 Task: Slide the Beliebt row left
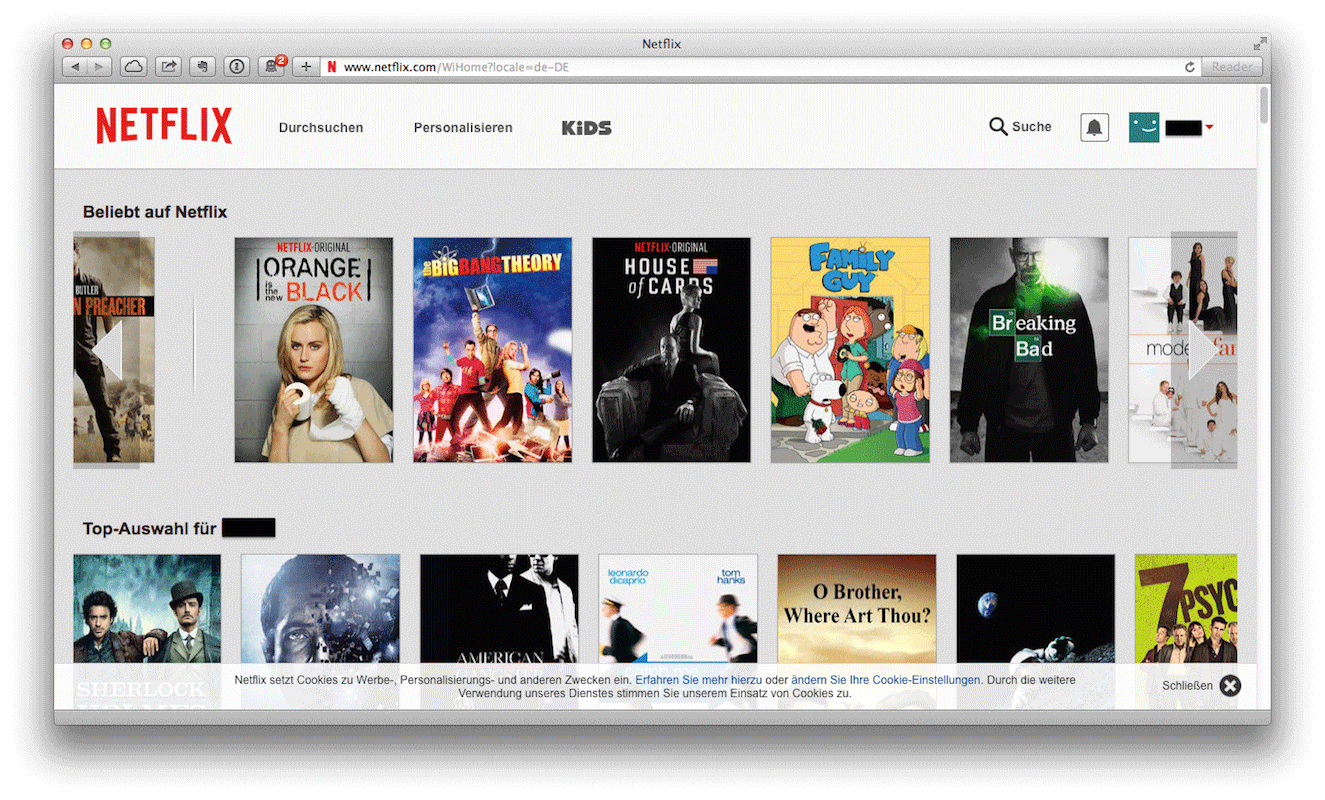click(x=107, y=350)
